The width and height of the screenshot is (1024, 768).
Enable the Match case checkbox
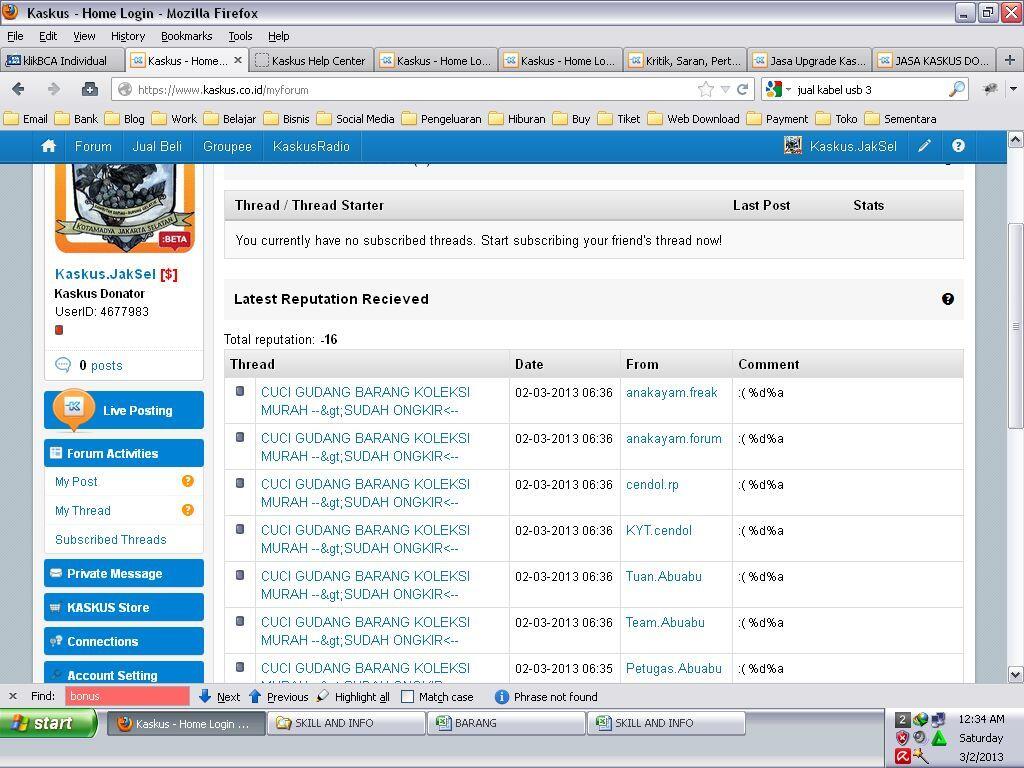[x=408, y=697]
